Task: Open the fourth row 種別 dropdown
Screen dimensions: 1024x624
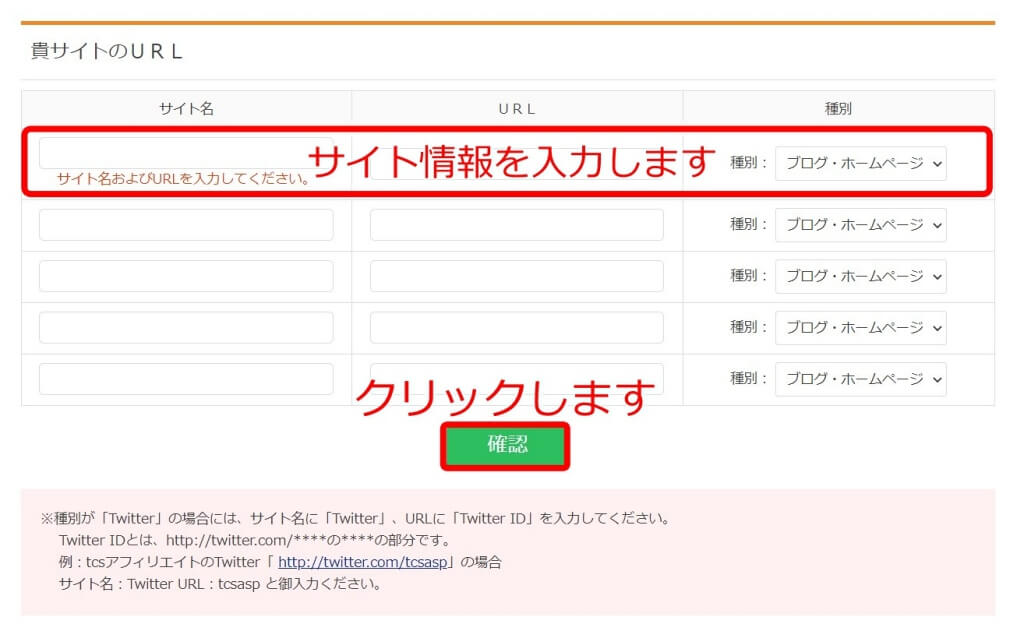Action: click(x=860, y=327)
